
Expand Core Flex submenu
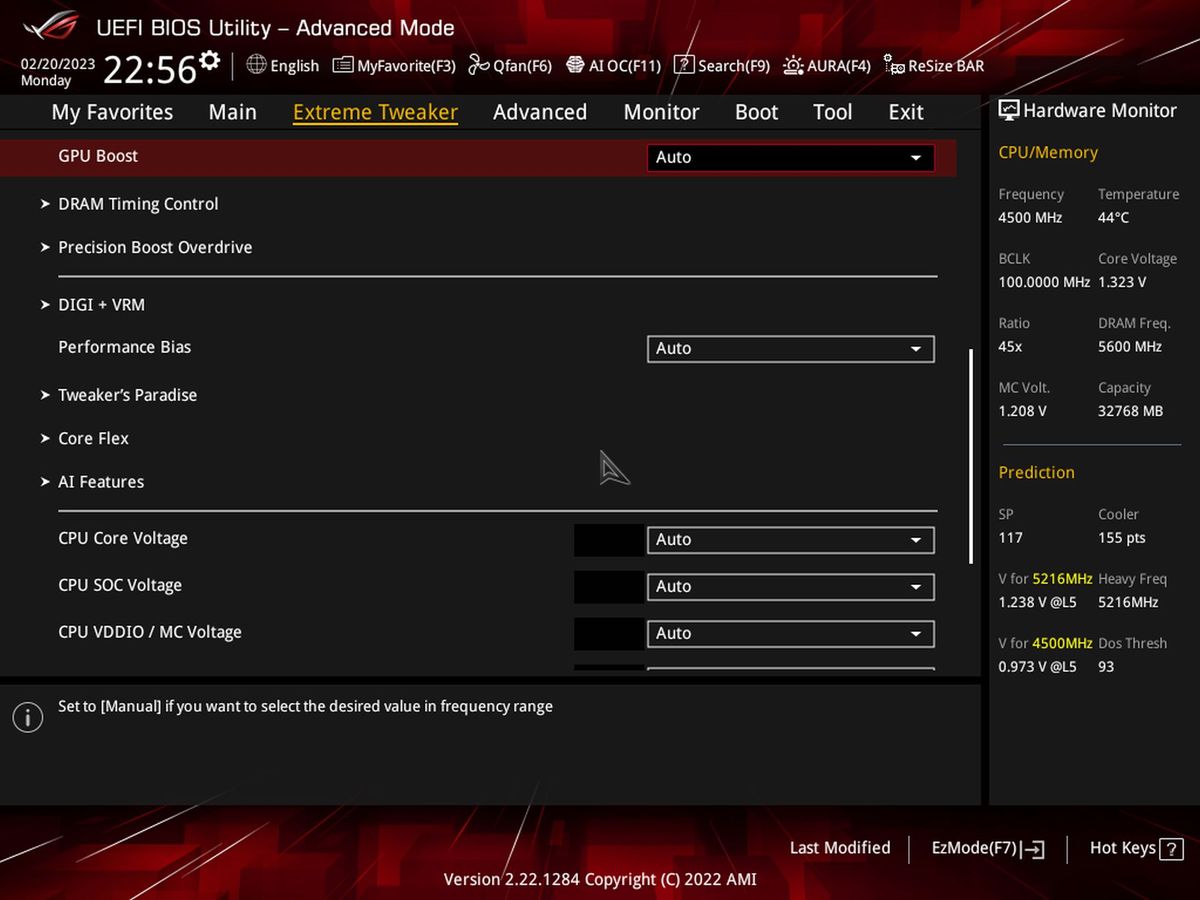pos(93,438)
